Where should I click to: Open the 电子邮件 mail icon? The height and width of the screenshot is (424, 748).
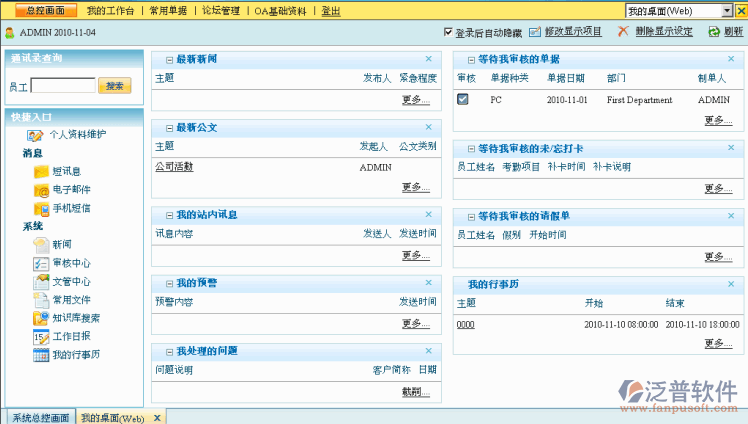click(41, 190)
